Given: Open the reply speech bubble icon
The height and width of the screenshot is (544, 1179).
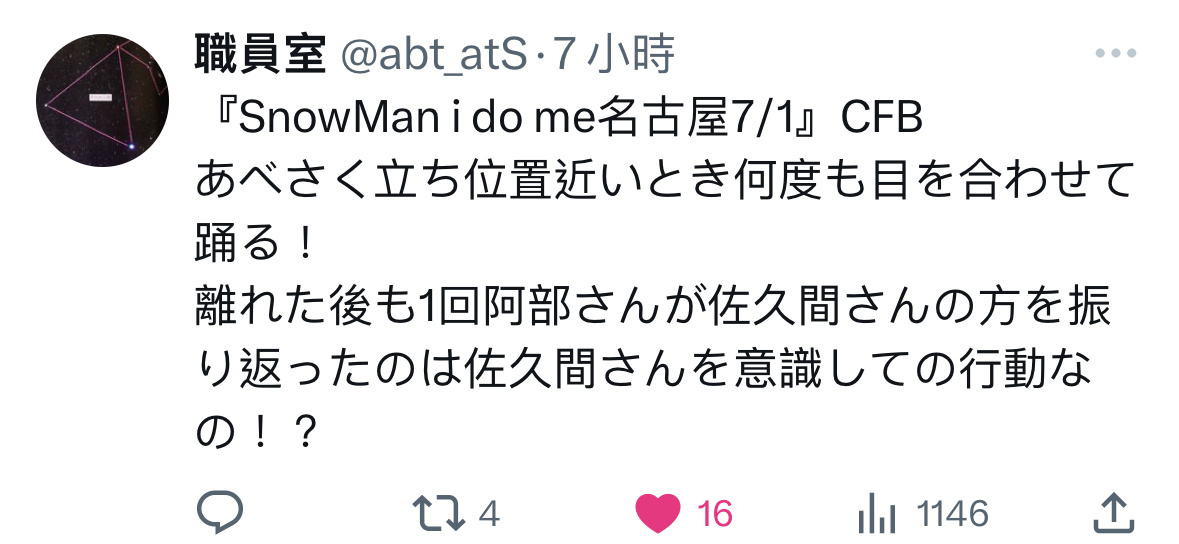Looking at the screenshot, I should [220, 513].
